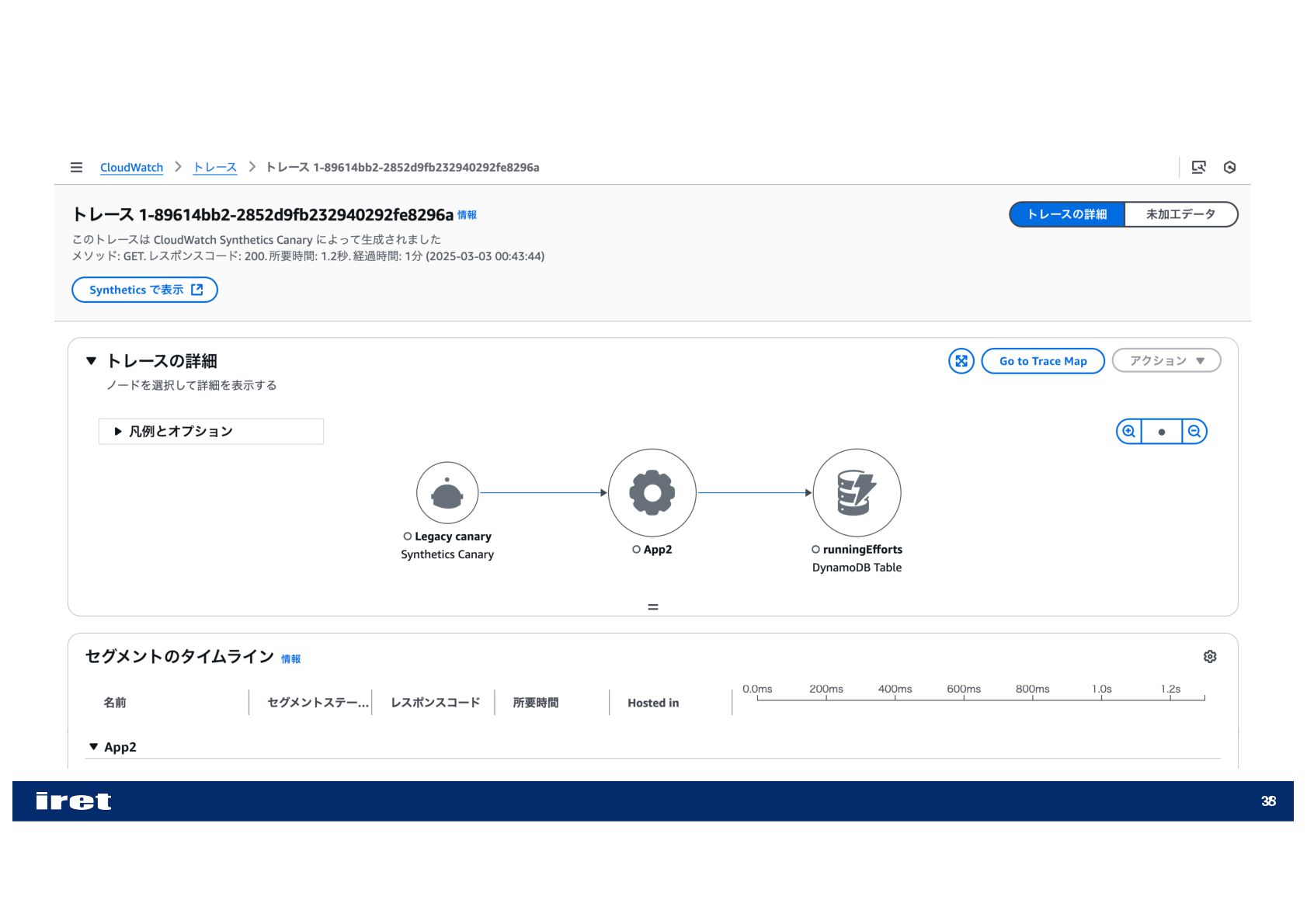Click the 所要時間 column header
The width and height of the screenshot is (1307, 924).
pos(536,703)
